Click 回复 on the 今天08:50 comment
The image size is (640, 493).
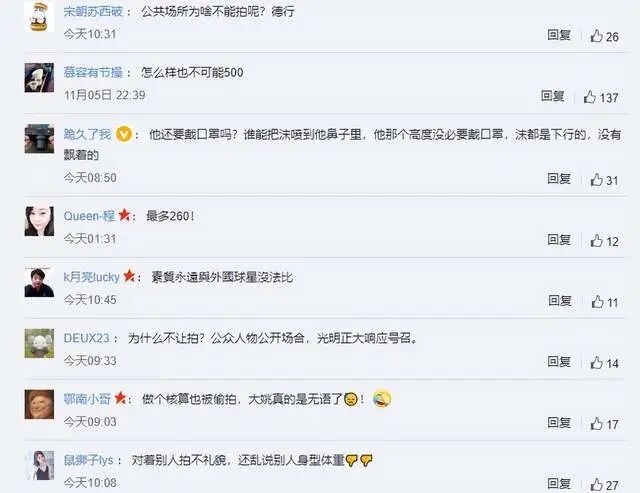pyautogui.click(x=559, y=179)
